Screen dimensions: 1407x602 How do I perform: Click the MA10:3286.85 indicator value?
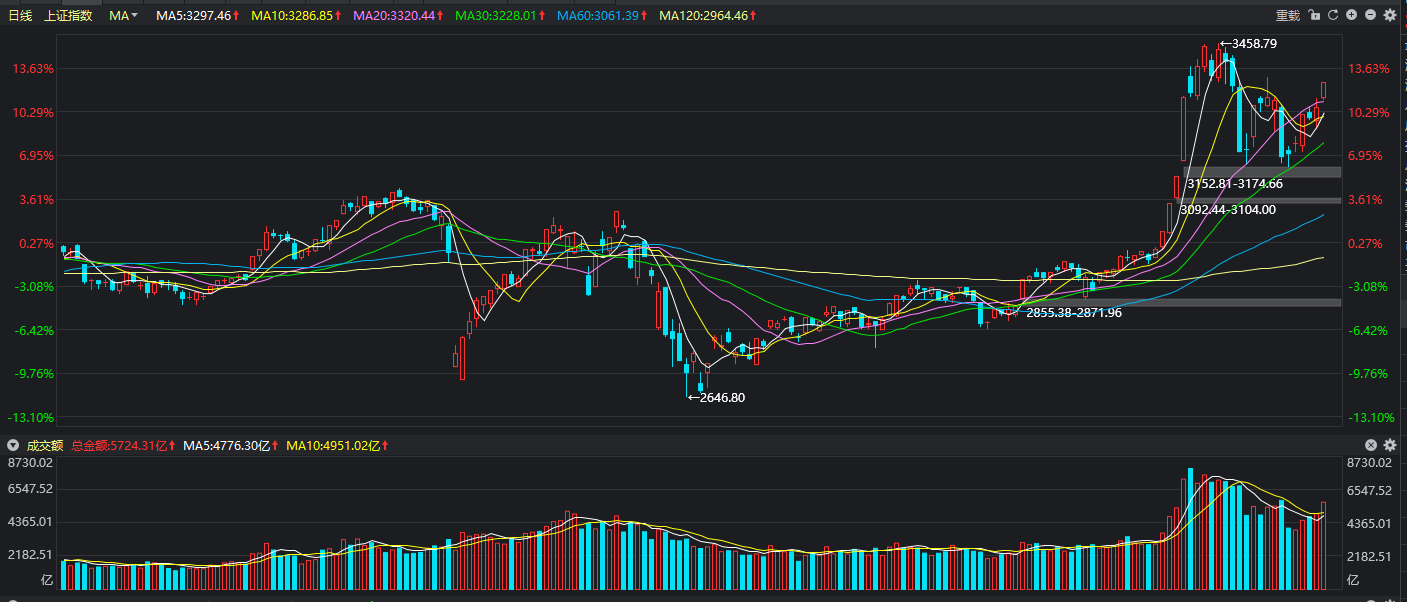click(x=296, y=16)
